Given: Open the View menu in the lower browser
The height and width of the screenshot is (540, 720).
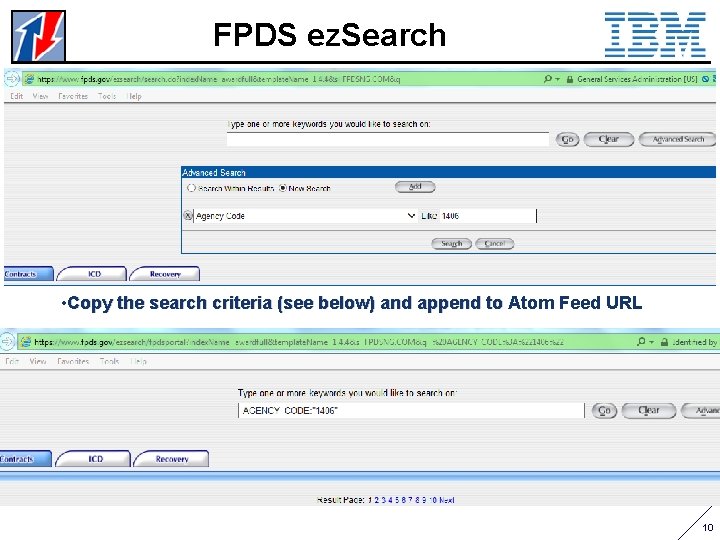Looking at the screenshot, I should click(38, 361).
